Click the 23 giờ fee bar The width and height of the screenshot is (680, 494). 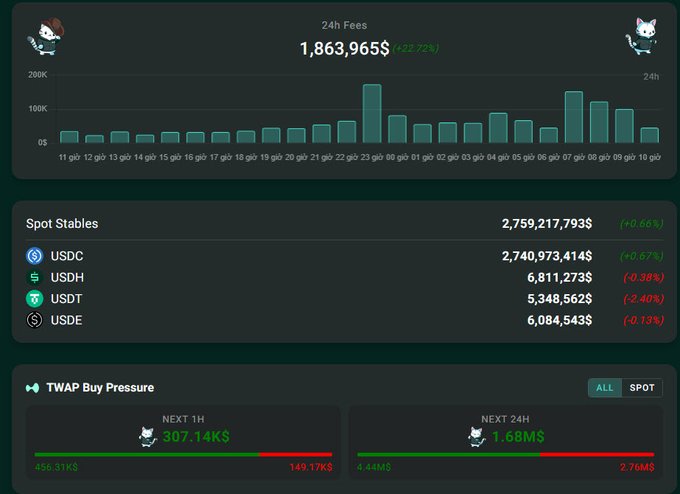coord(372,114)
